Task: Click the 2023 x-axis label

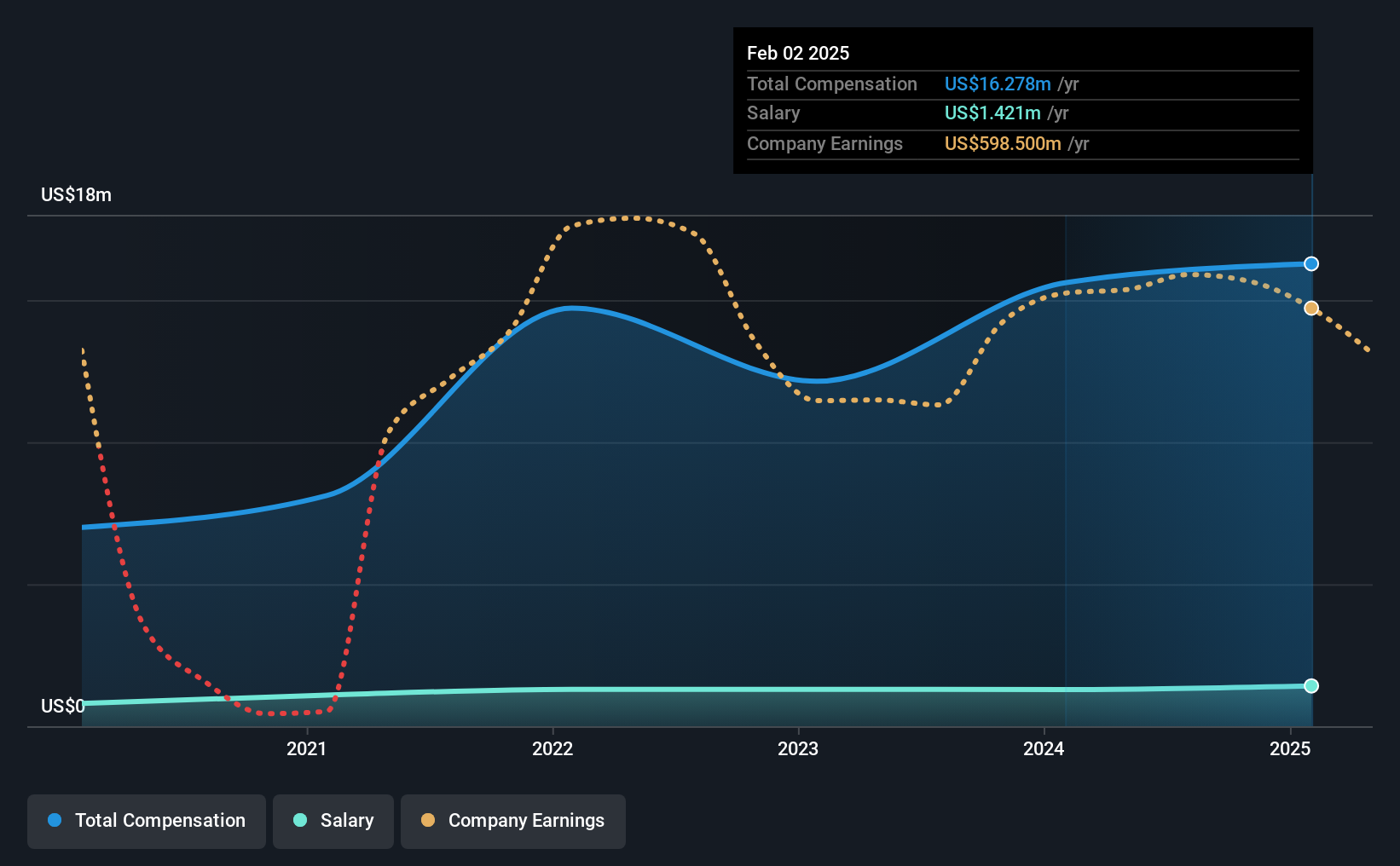Action: click(x=798, y=748)
